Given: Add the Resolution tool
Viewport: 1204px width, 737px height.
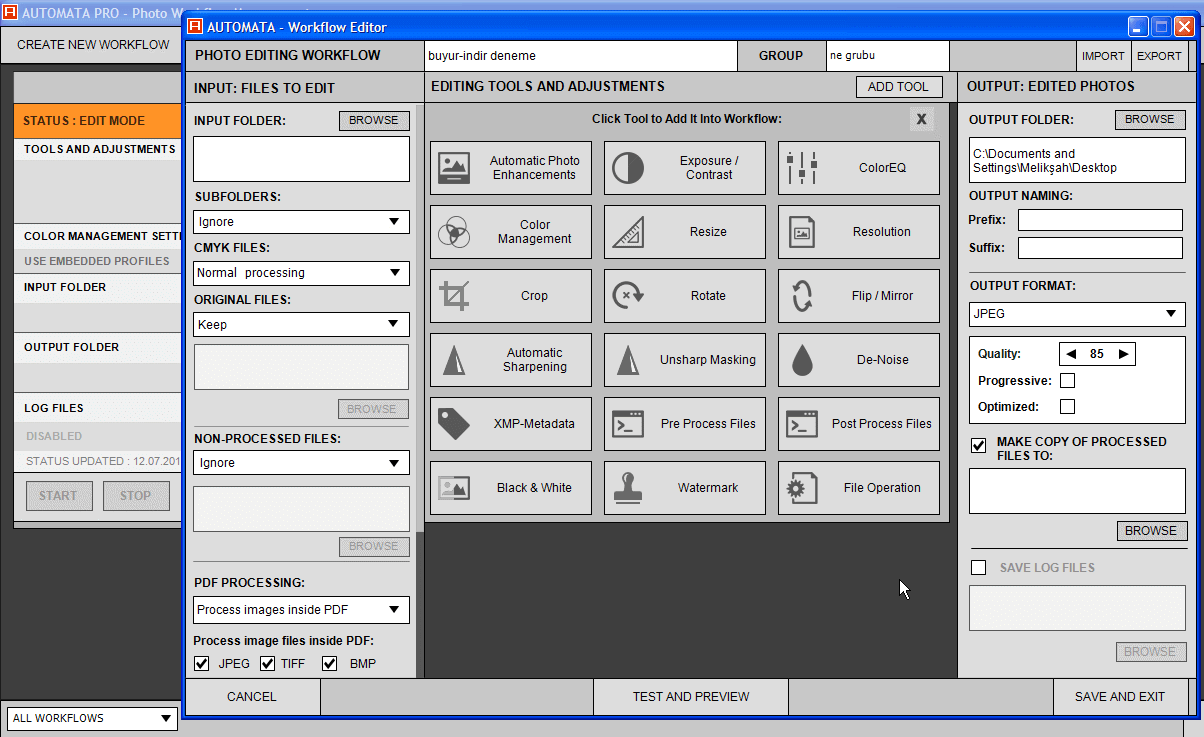Looking at the screenshot, I should pyautogui.click(x=859, y=232).
